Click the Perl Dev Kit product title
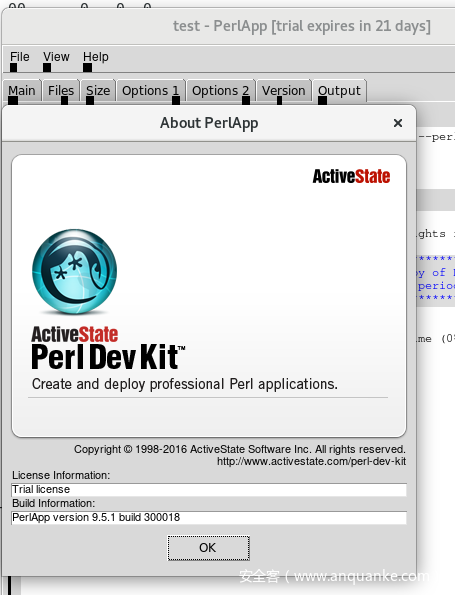Image resolution: width=455 pixels, height=595 pixels. (108, 357)
